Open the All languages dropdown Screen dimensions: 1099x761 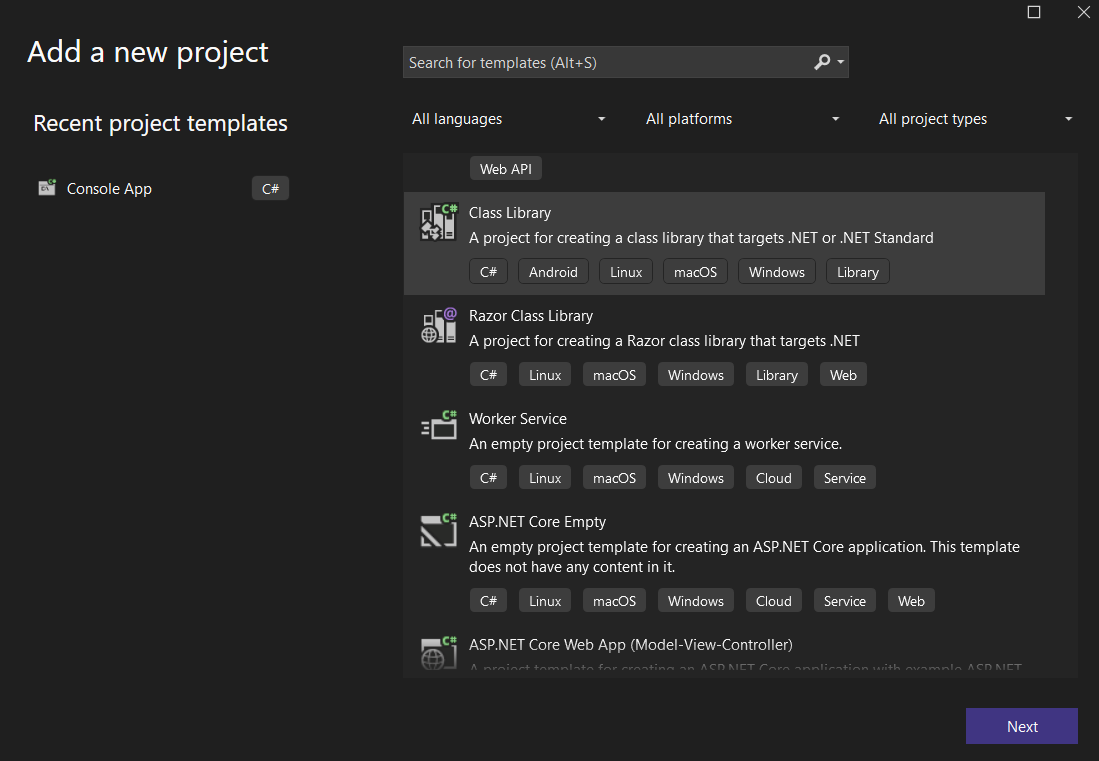pos(508,119)
